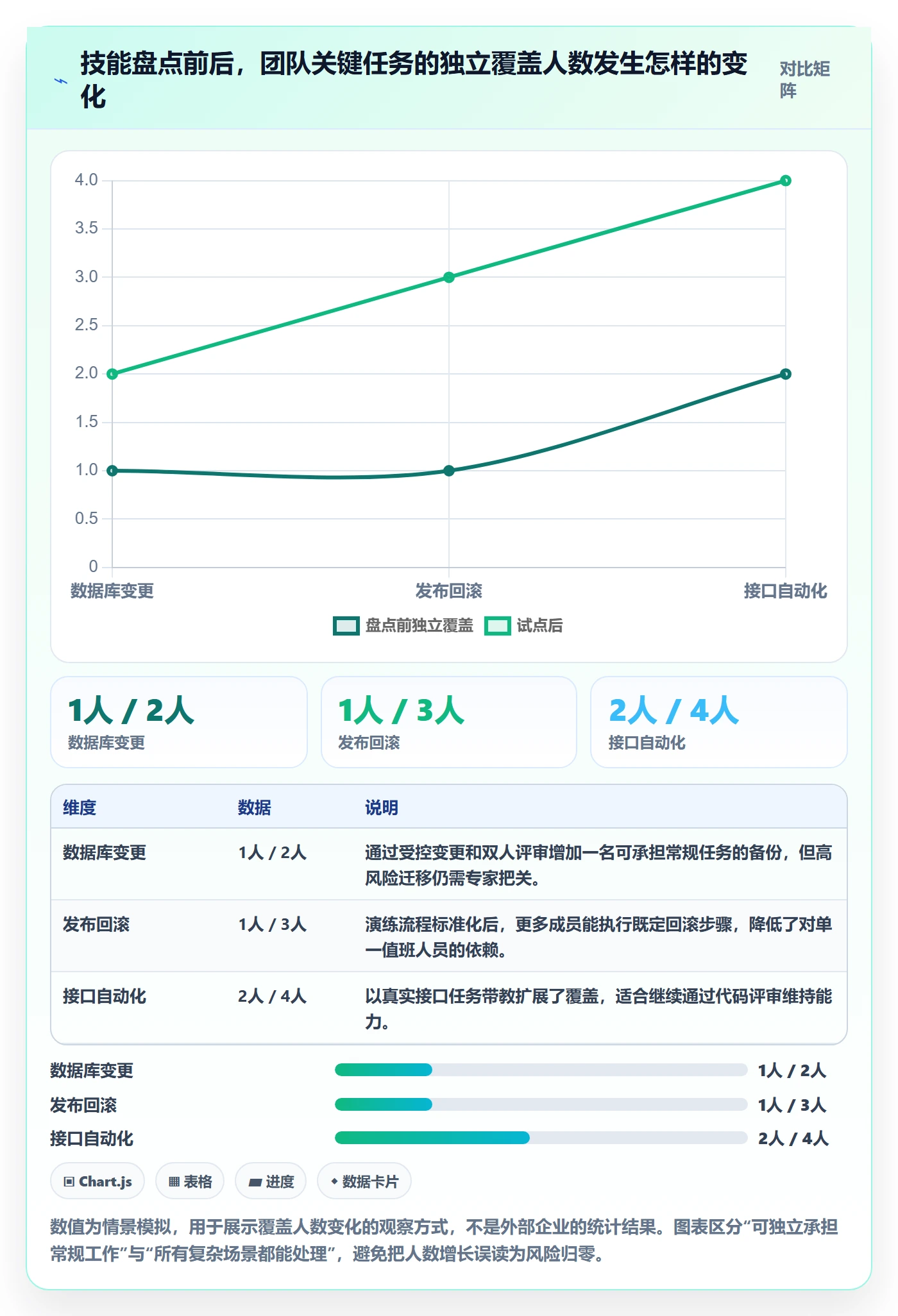Open the 1人 / 3人 发布回滚 stat card
This screenshot has height=1316, width=898.
(449, 722)
